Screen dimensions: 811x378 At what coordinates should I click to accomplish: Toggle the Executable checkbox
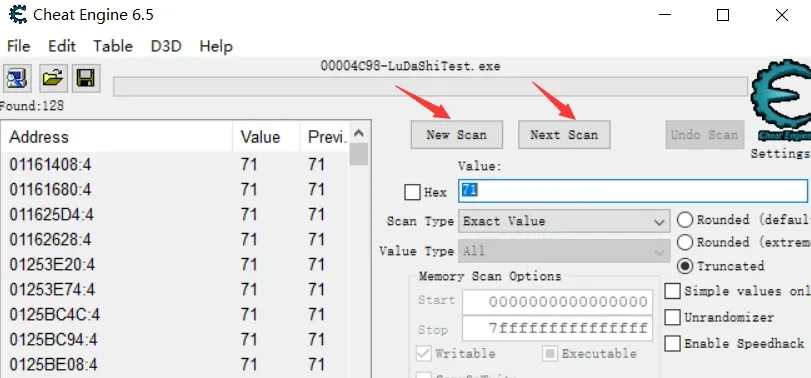(550, 354)
